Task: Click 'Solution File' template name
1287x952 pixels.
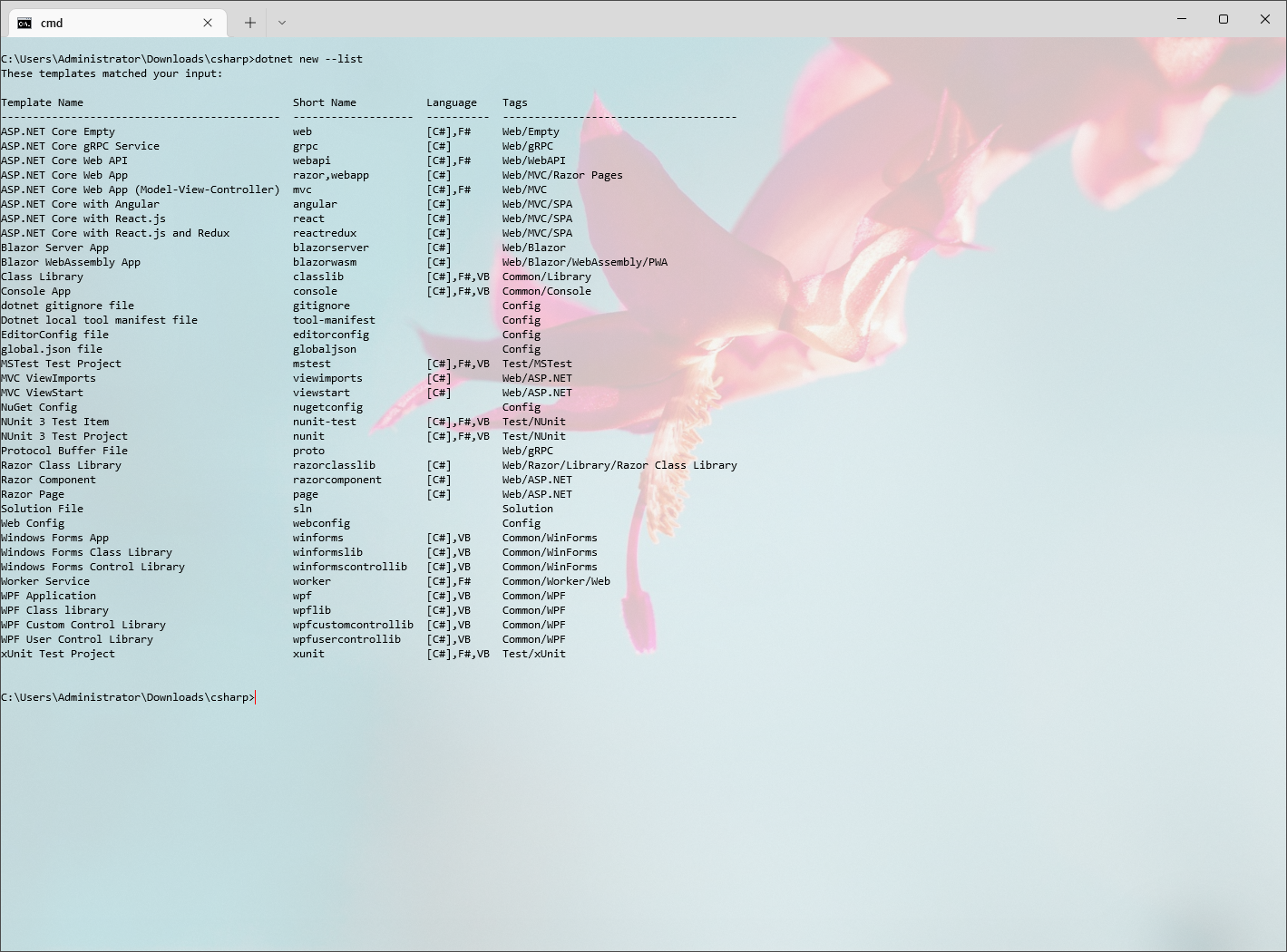Action: [42, 509]
